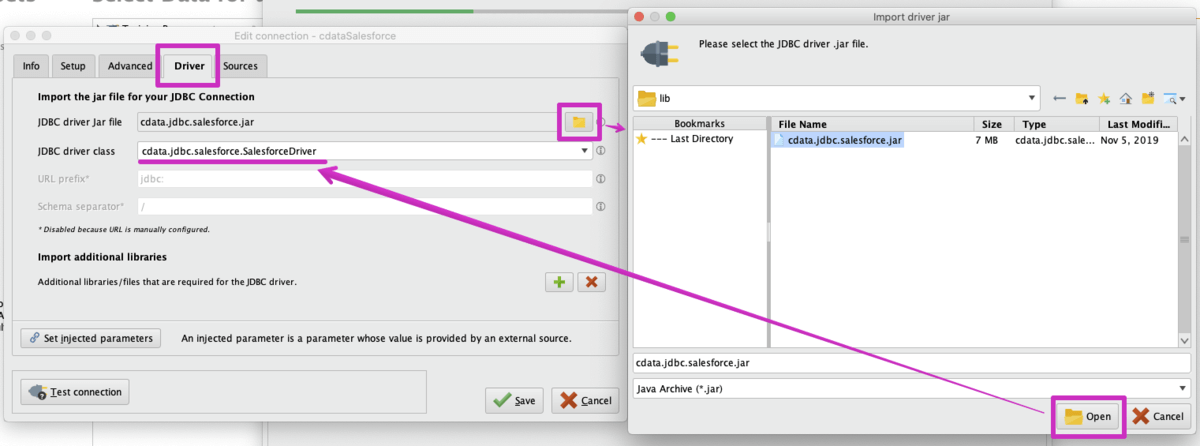Cancel the Import driver jar dialog
This screenshot has width=1200, height=446.
click(x=1158, y=416)
